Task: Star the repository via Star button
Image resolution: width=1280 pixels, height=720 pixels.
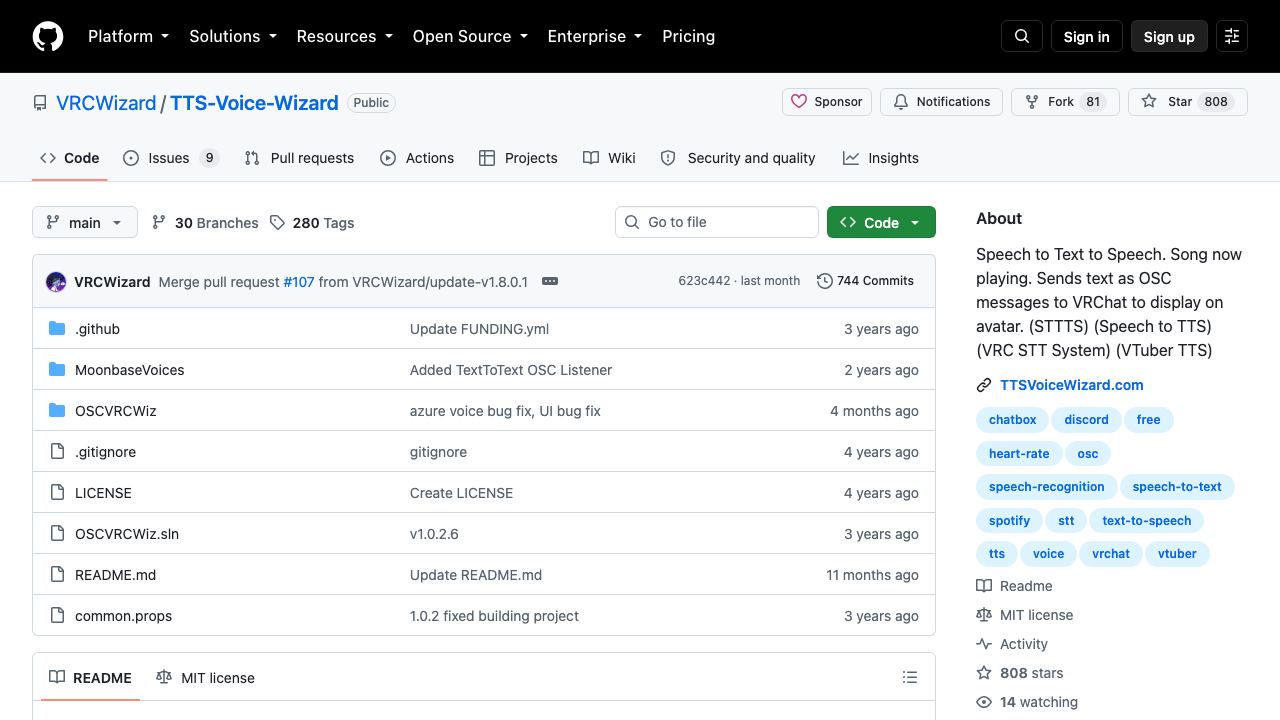Action: 1188,102
